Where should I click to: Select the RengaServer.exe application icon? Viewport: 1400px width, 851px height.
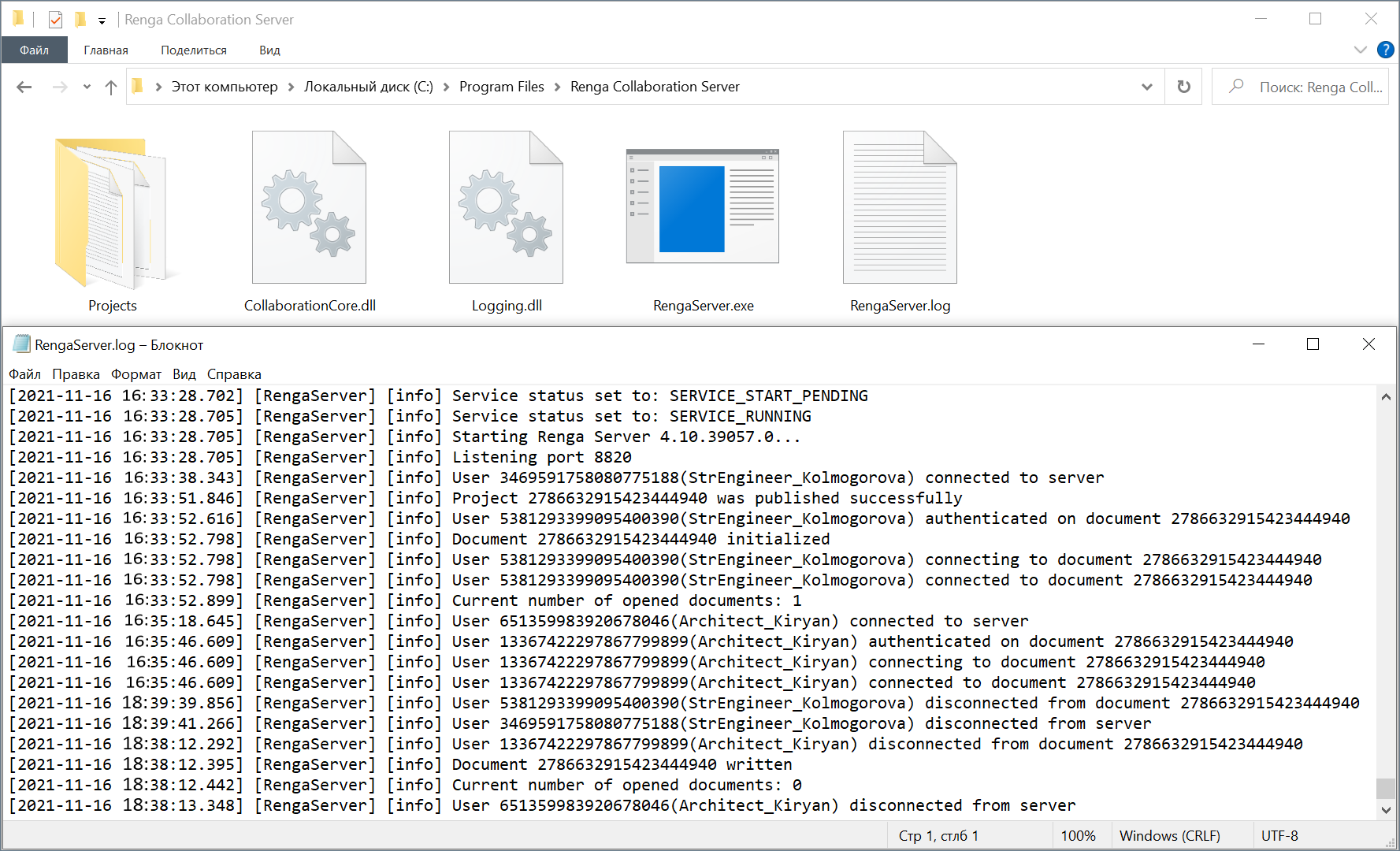tap(703, 206)
